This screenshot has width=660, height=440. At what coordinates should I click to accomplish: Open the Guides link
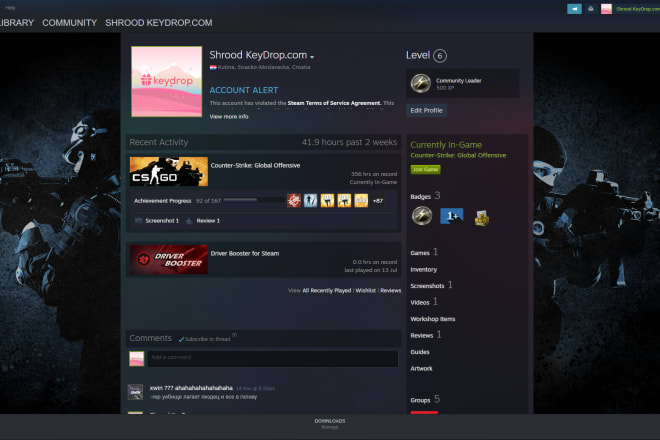tap(420, 352)
